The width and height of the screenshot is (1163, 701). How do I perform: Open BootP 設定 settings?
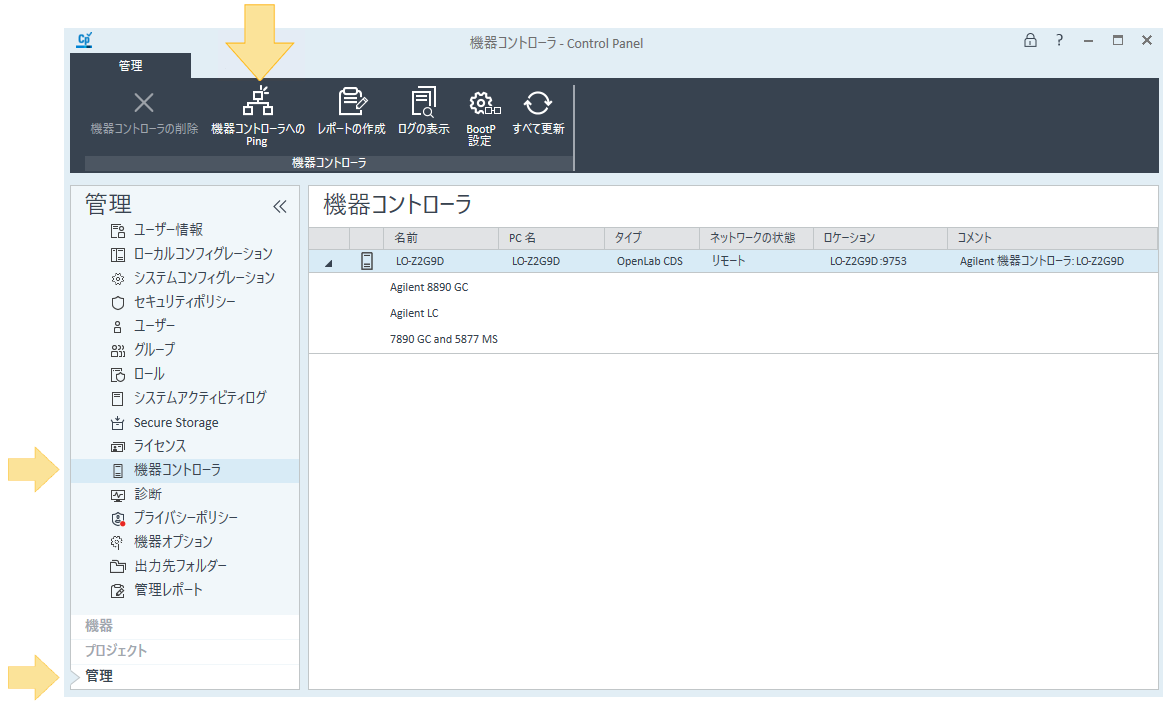coord(481,103)
